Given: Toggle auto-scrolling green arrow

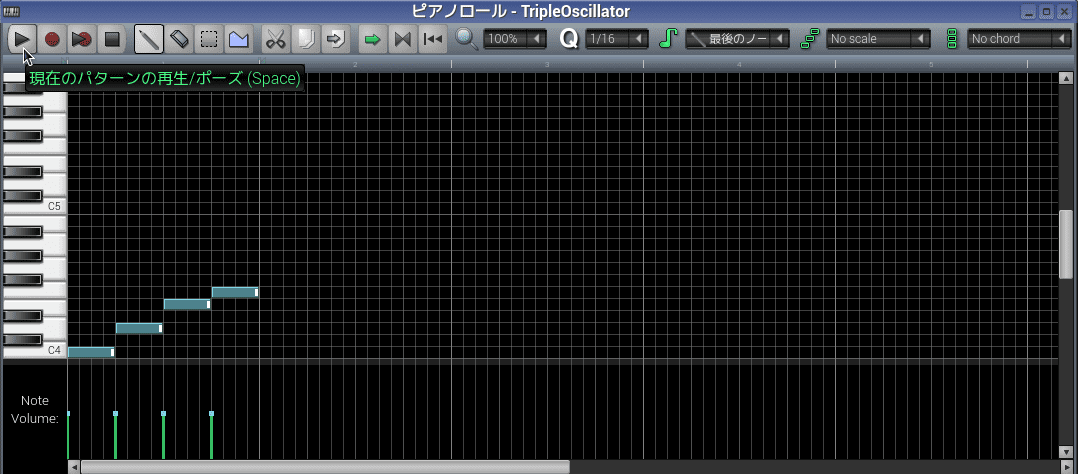Looking at the screenshot, I should pos(372,39).
